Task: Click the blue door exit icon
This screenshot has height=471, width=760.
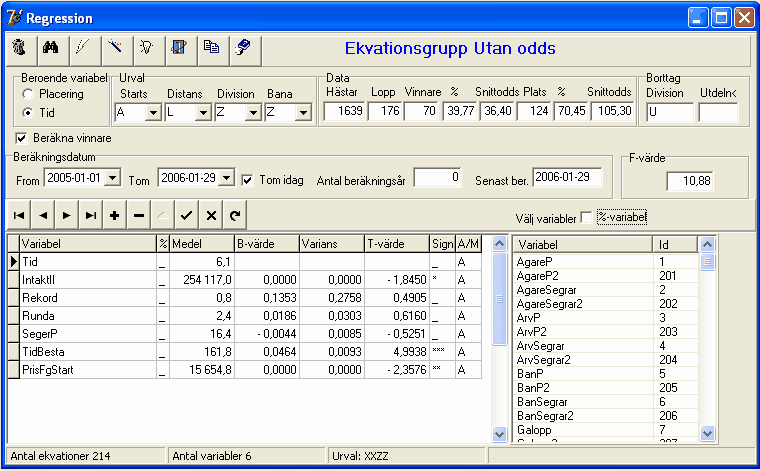Action: click(179, 48)
